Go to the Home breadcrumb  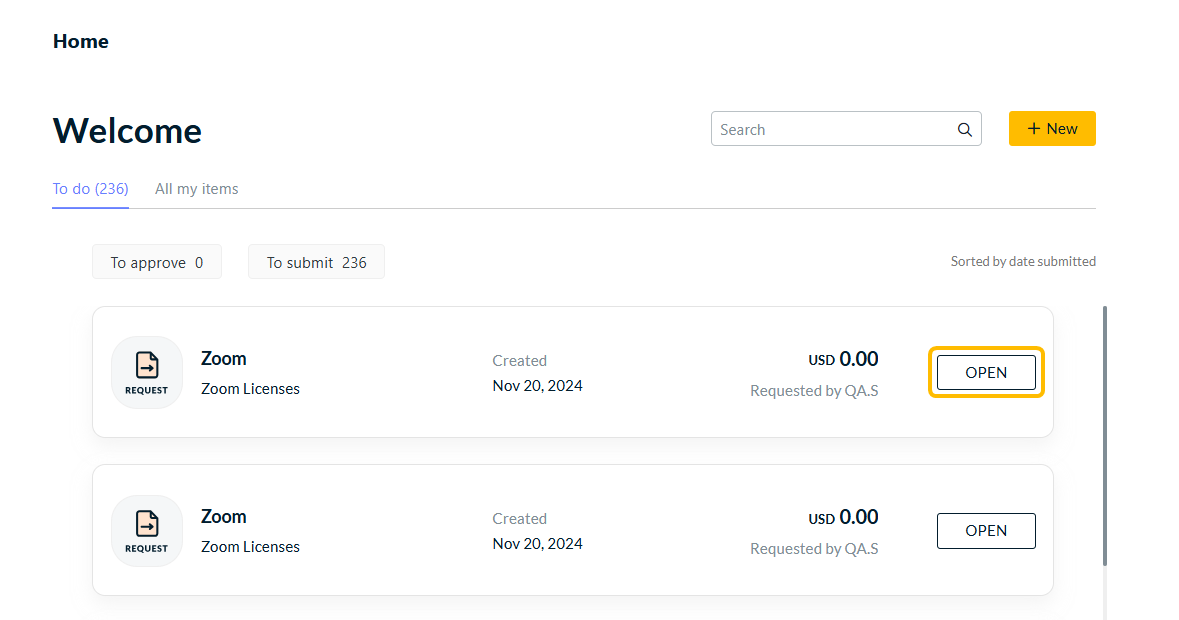(x=81, y=42)
